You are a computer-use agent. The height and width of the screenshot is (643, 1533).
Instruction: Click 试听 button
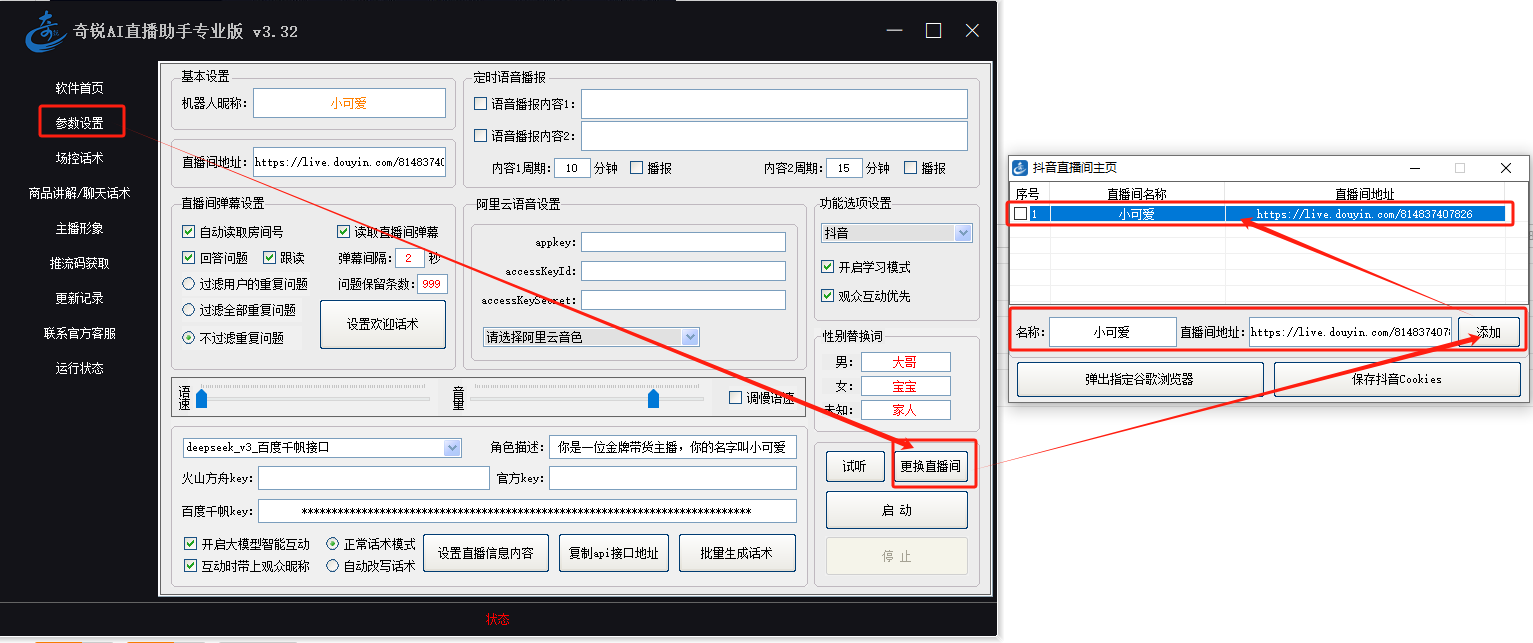coord(855,466)
